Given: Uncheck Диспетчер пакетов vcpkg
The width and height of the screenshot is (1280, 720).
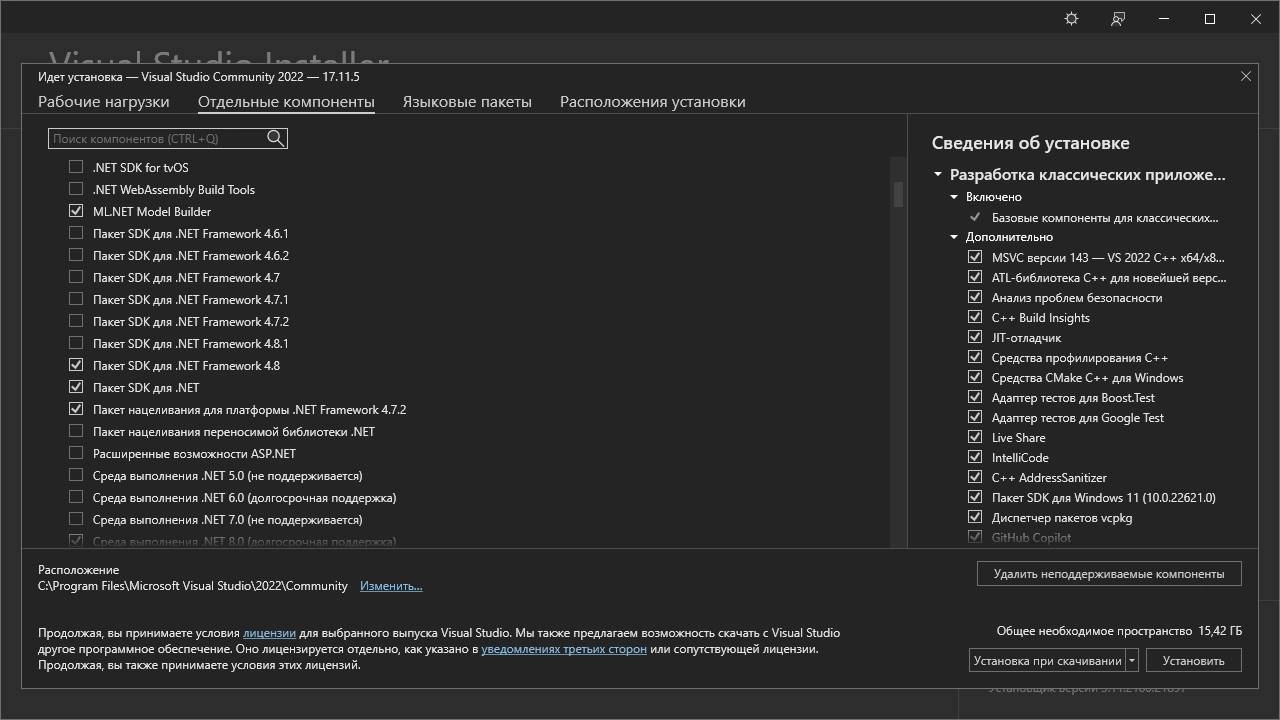Looking at the screenshot, I should click(x=975, y=517).
